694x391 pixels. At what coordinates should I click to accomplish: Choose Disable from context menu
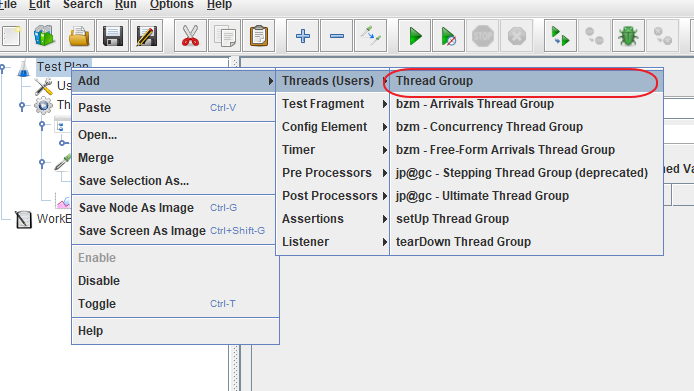175,281
